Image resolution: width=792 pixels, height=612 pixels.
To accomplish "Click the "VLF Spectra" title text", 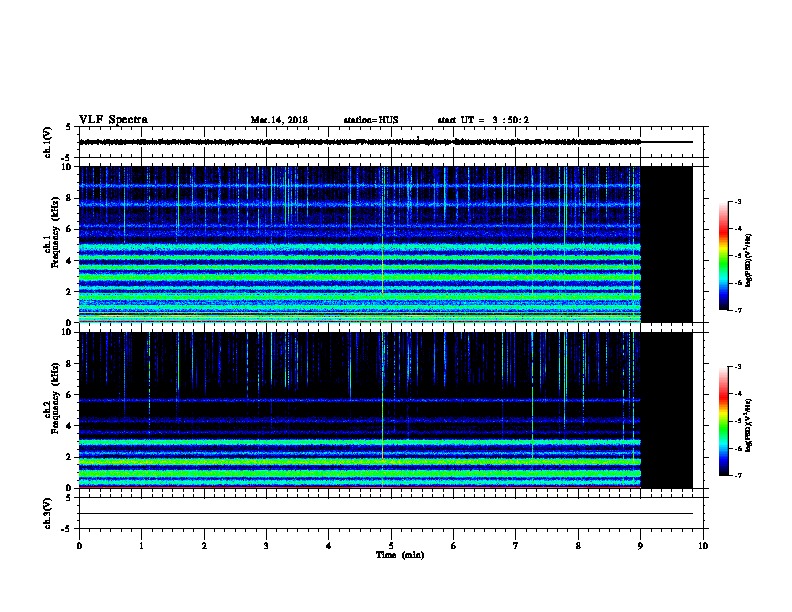I will [x=113, y=119].
